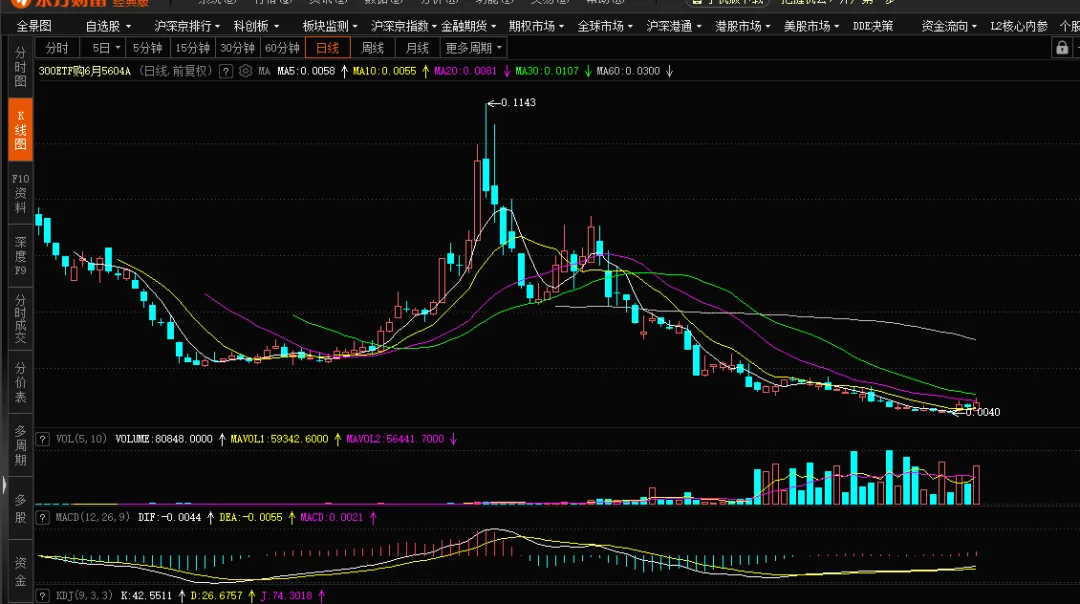This screenshot has width=1080, height=604.
Task: Select the 5日 period tab
Action: pos(101,48)
